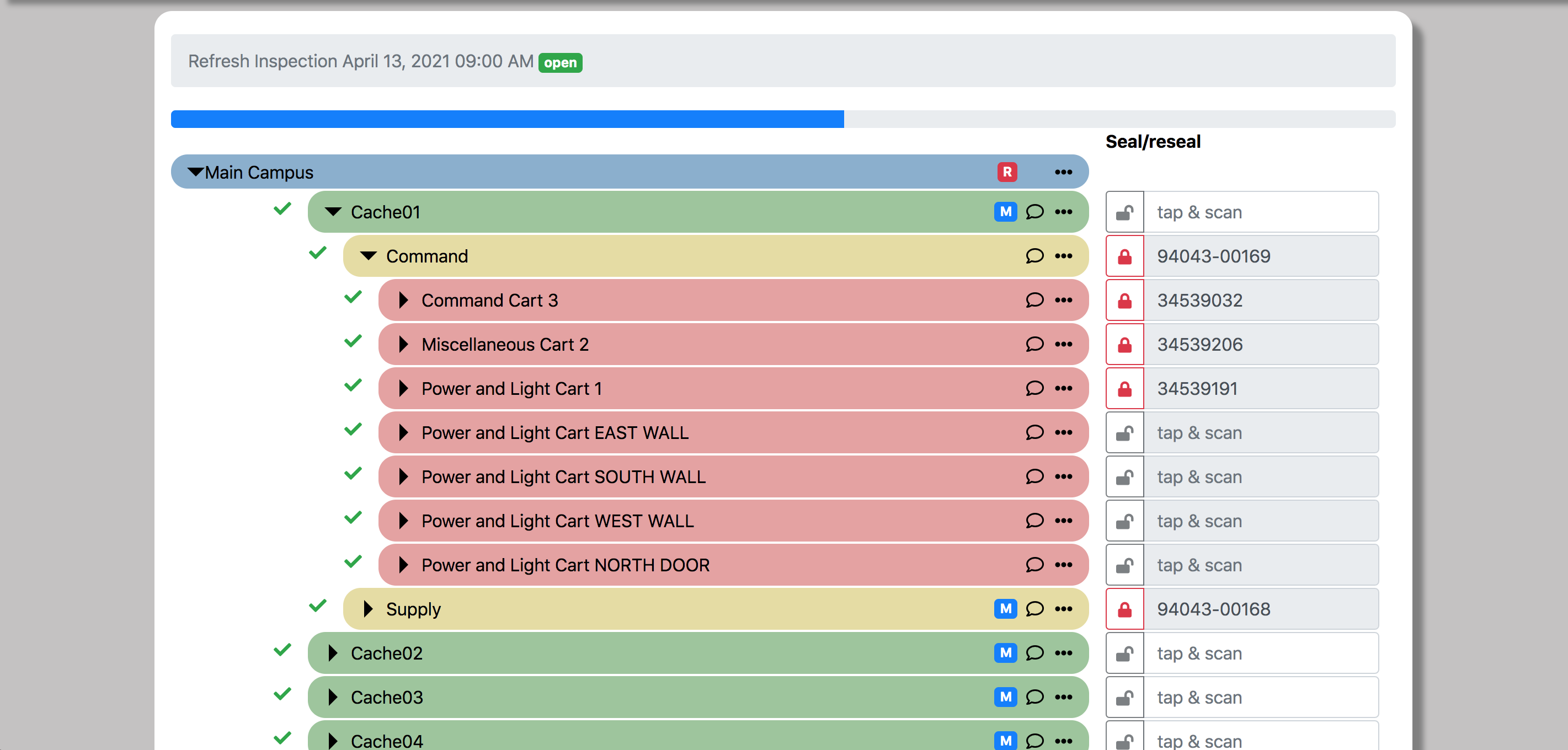Toggle the red lock for seal 34539032
1568x750 pixels.
[x=1125, y=300]
